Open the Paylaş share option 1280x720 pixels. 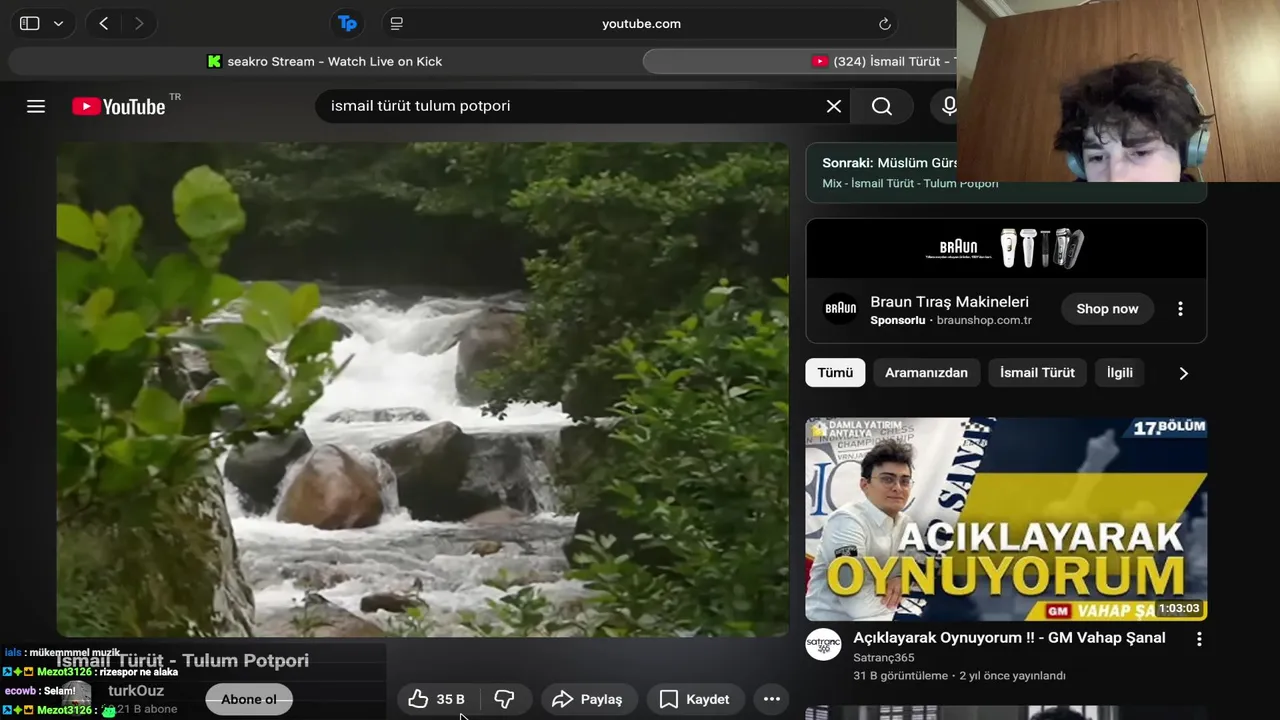click(587, 699)
